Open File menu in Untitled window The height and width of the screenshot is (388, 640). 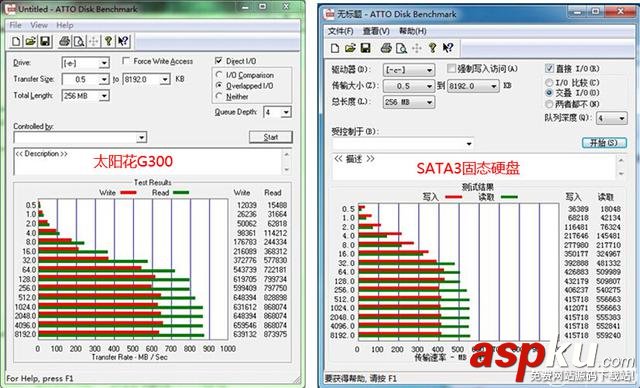(x=16, y=25)
